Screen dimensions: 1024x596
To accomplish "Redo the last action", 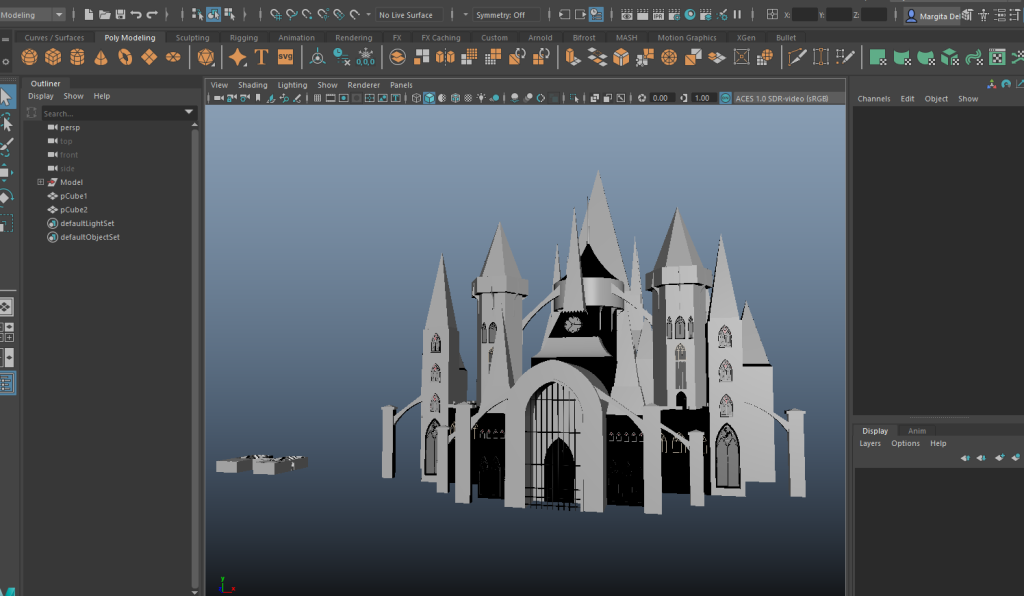I will point(152,14).
